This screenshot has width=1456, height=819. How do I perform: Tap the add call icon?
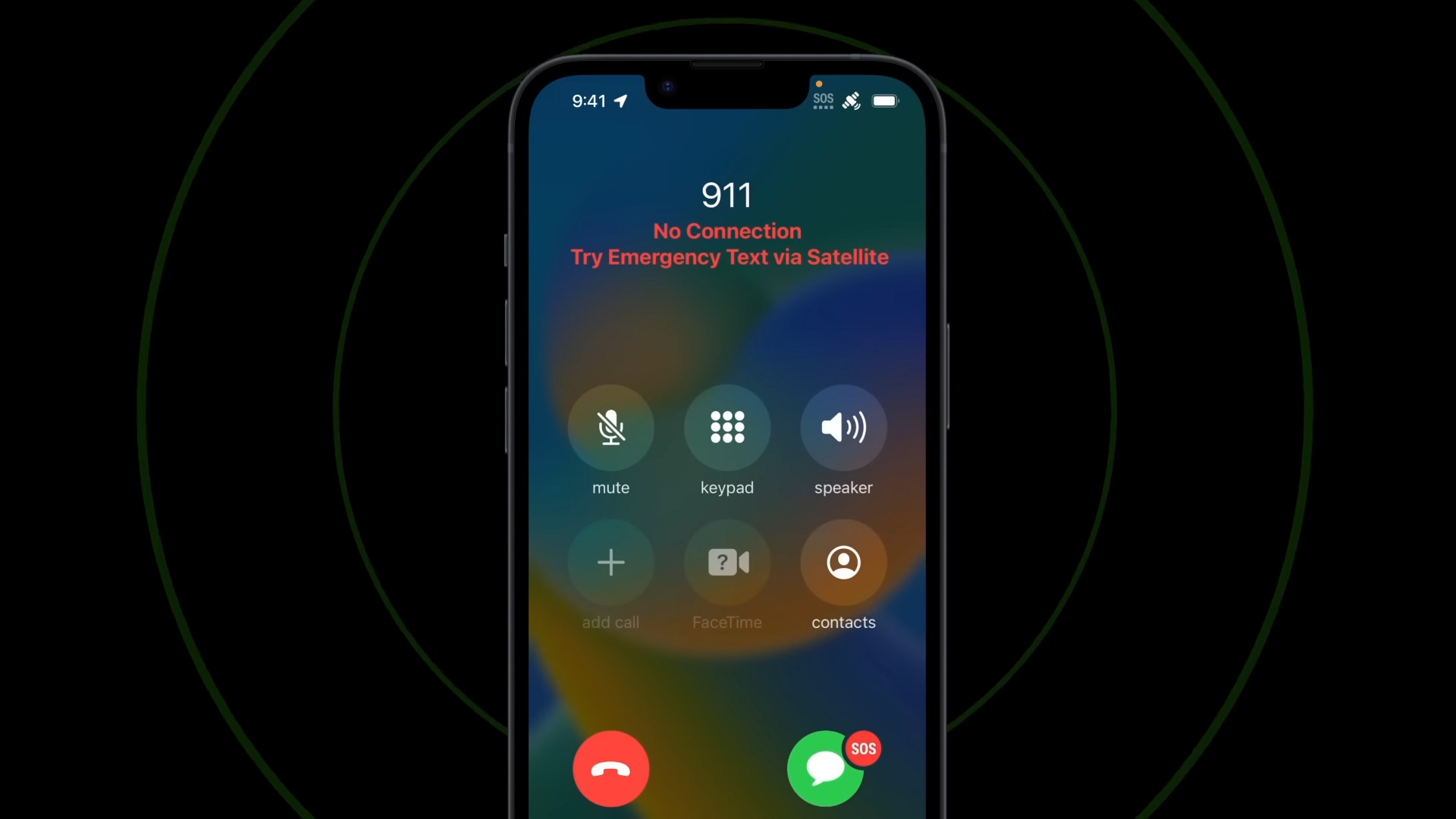click(611, 562)
